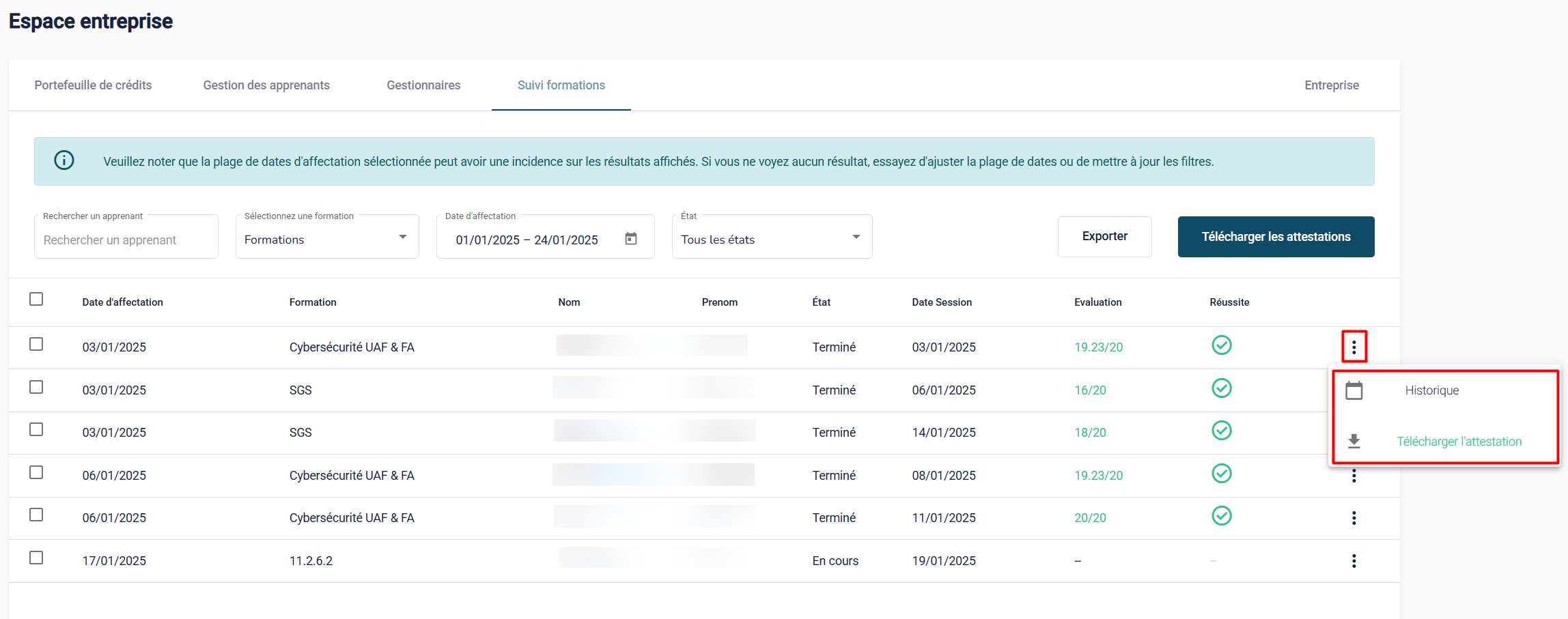1568x619 pixels.
Task: Choose Télécharger l'attestation from the popup menu
Action: click(x=1459, y=442)
